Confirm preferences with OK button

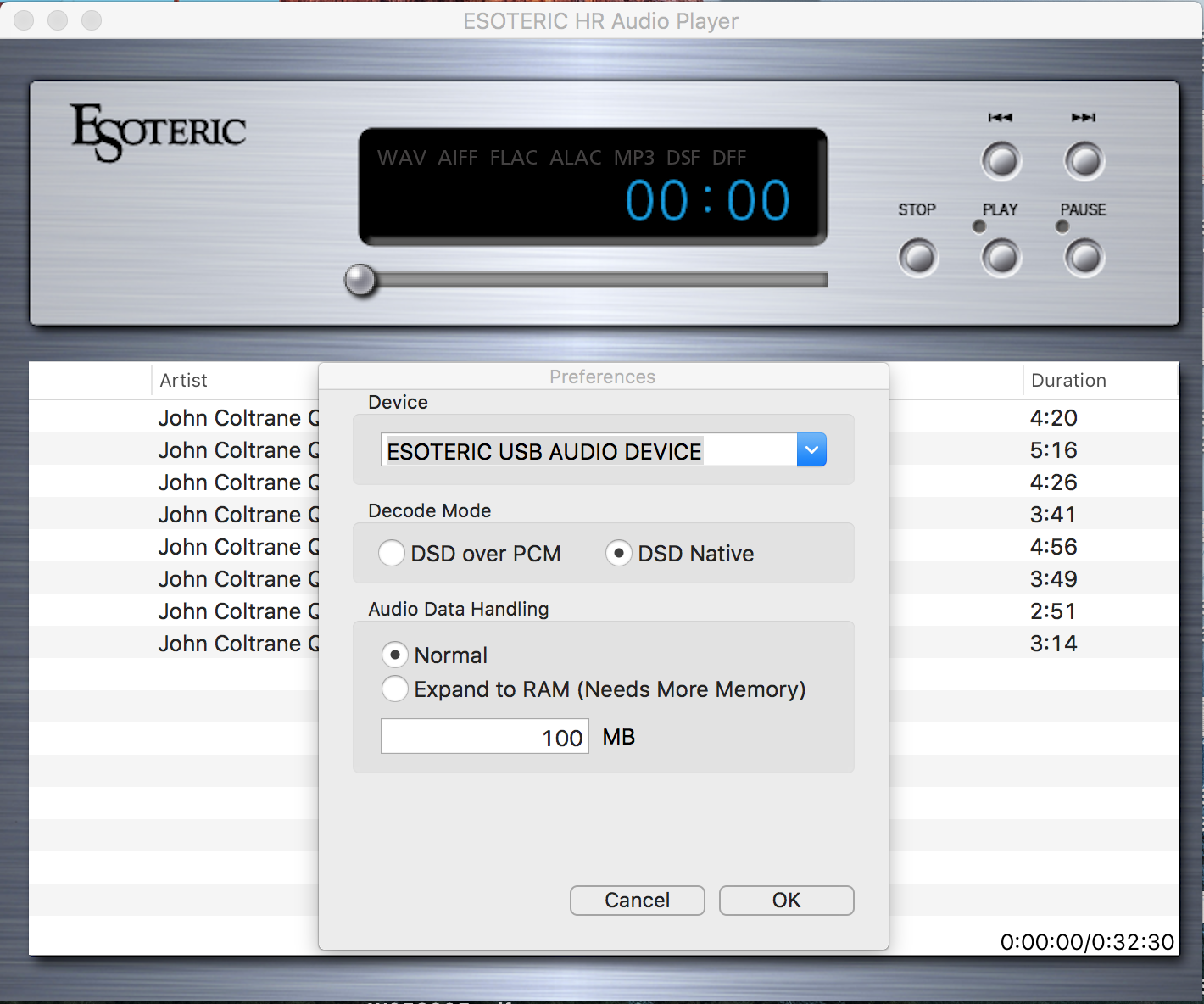click(786, 901)
